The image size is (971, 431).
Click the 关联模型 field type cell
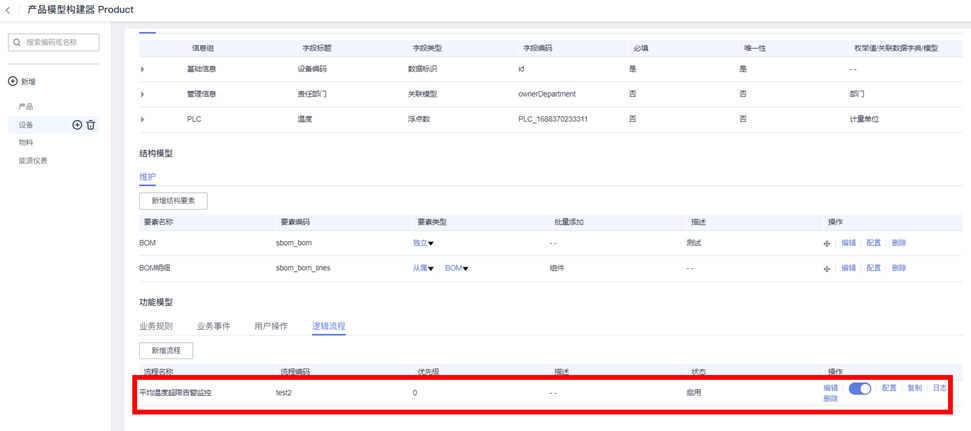click(422, 94)
